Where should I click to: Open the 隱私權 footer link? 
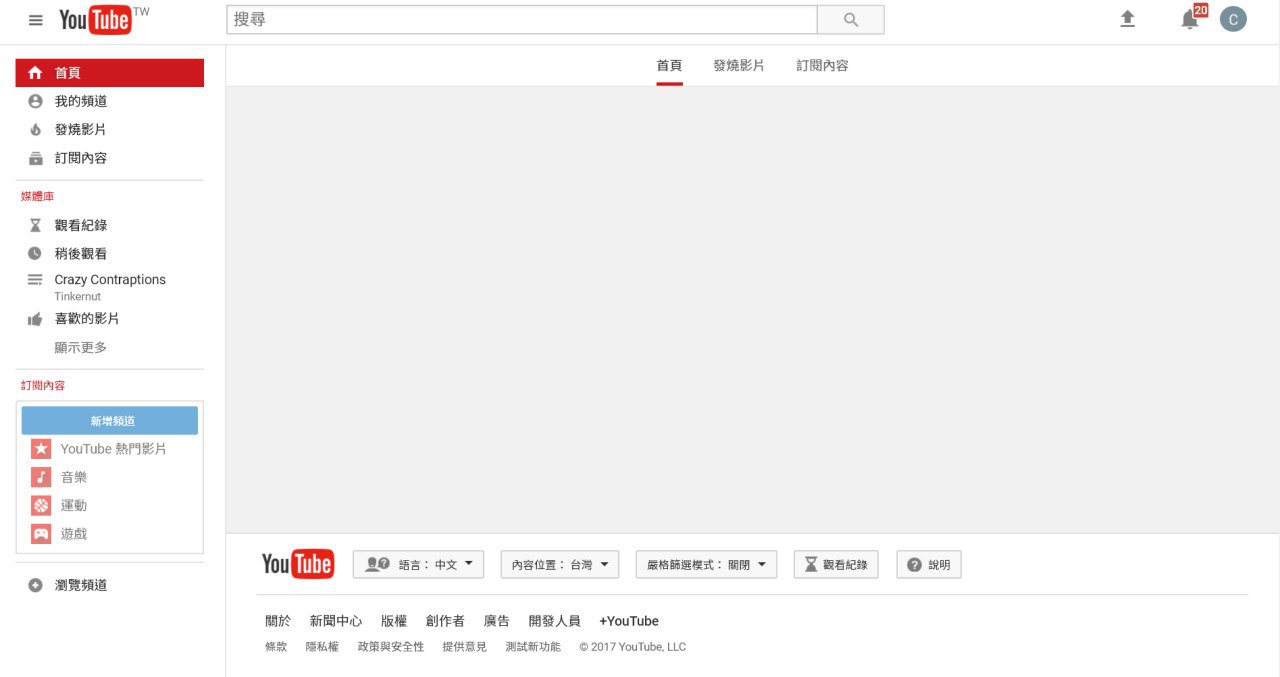pos(322,647)
